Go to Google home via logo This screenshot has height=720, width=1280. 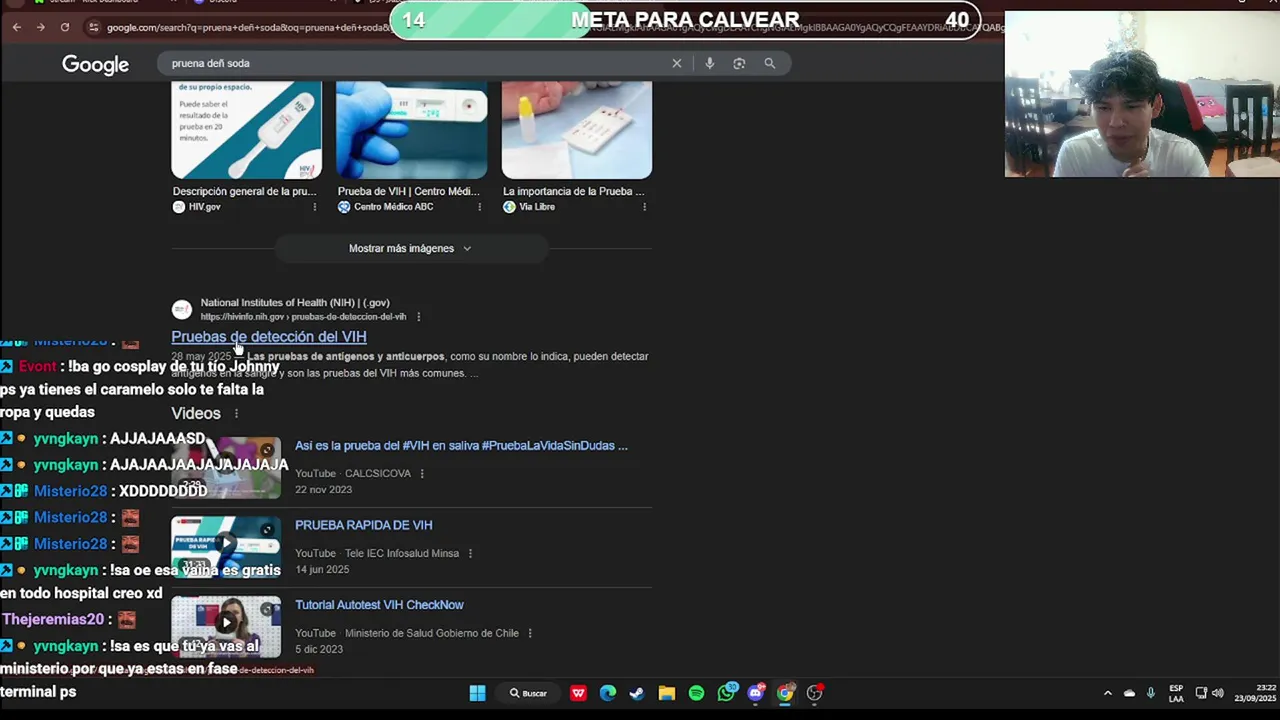[95, 64]
